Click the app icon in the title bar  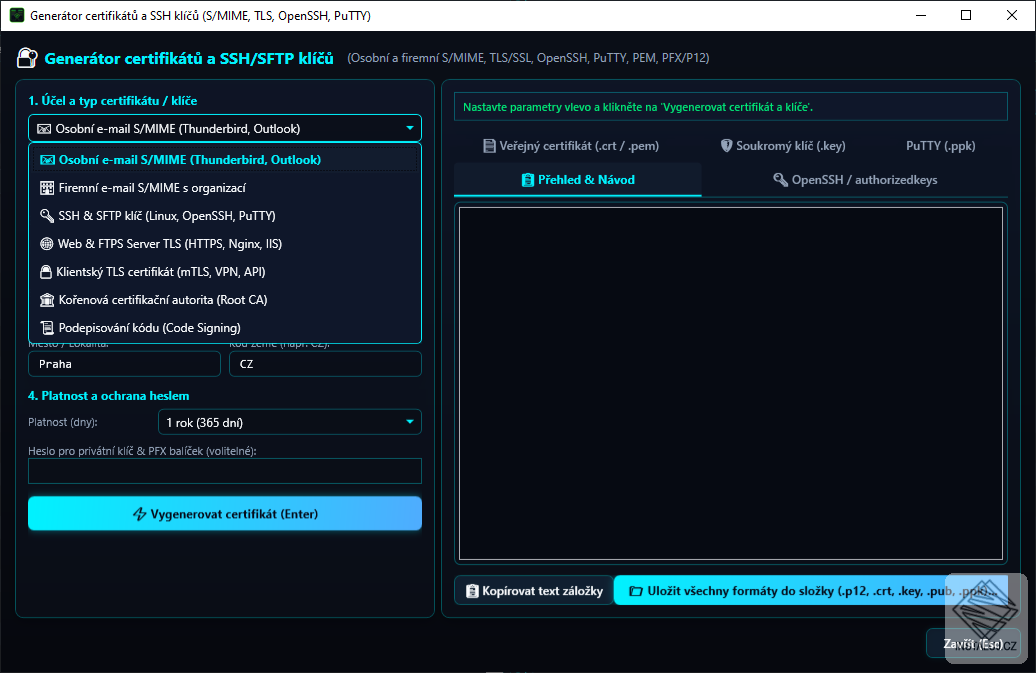point(17,15)
